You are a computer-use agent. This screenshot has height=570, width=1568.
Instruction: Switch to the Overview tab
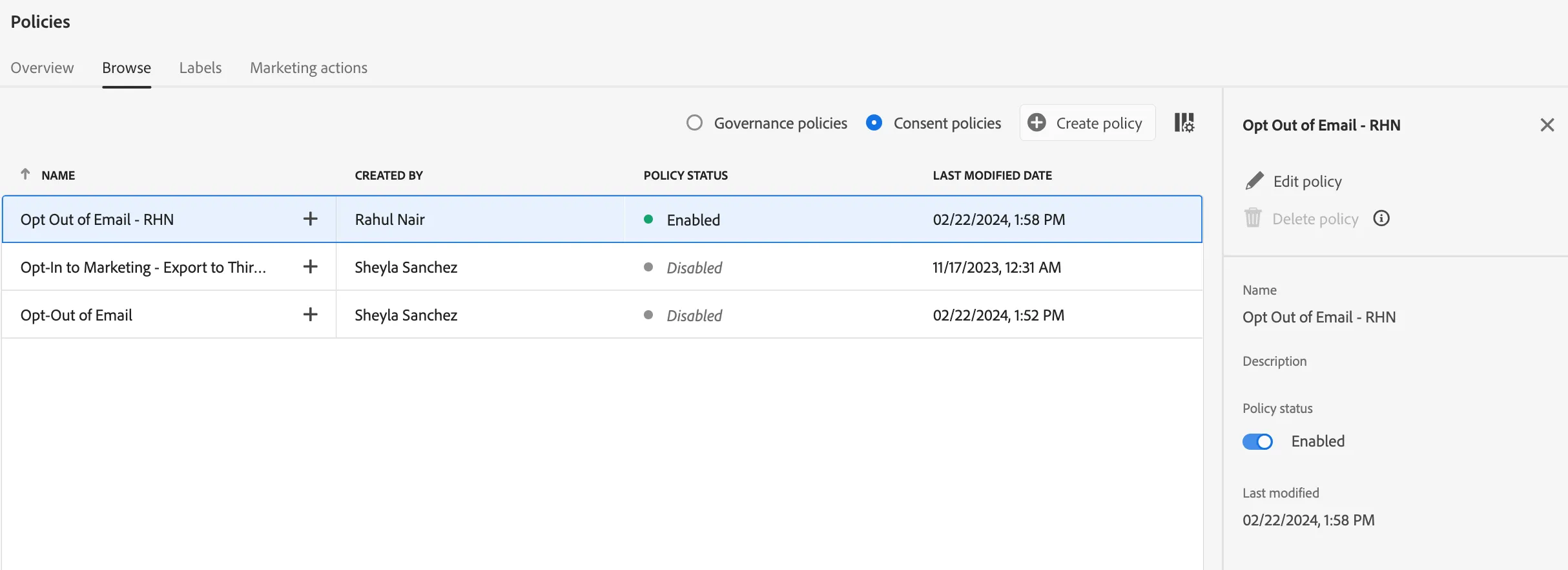coord(43,68)
